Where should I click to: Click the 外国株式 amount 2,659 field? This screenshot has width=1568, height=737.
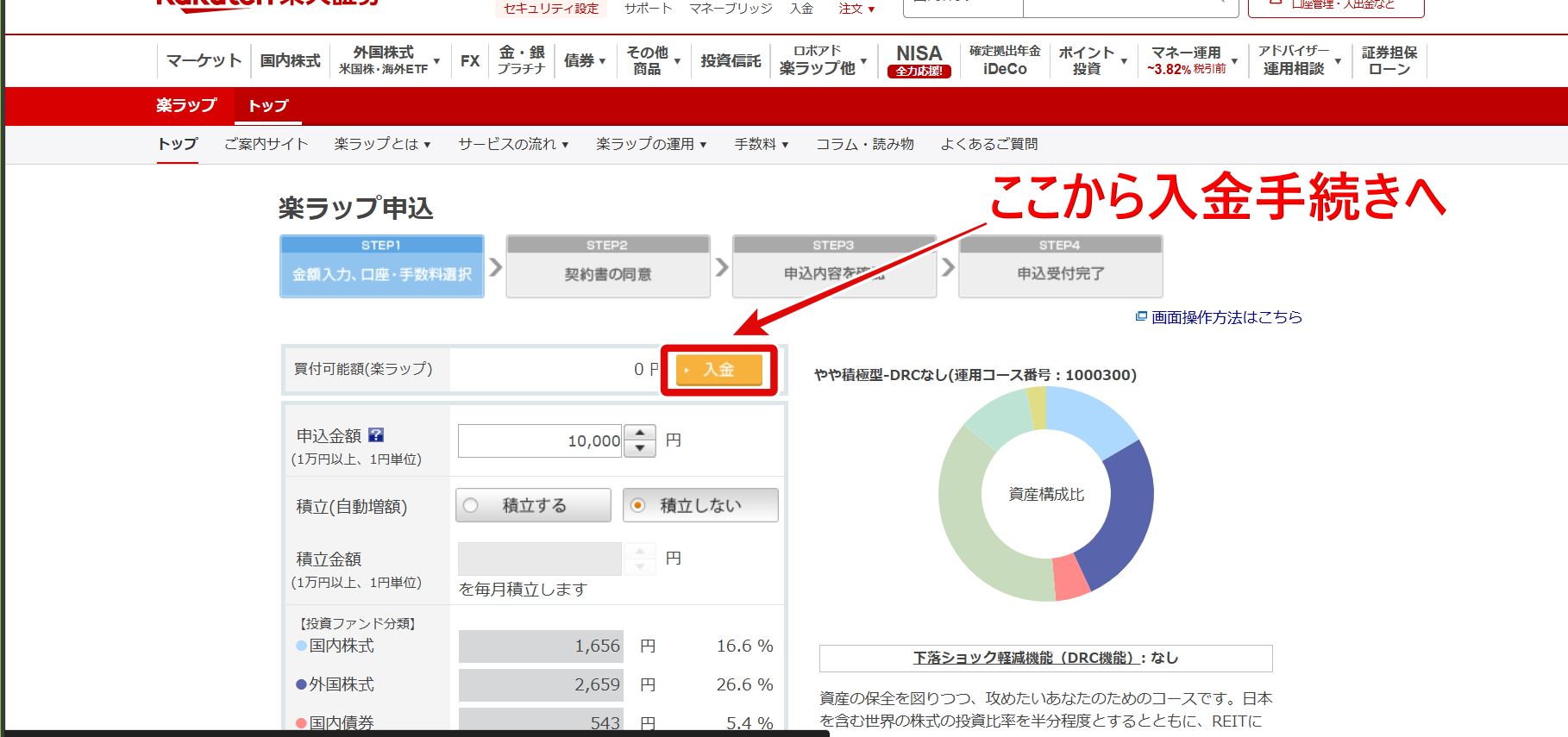[x=541, y=684]
